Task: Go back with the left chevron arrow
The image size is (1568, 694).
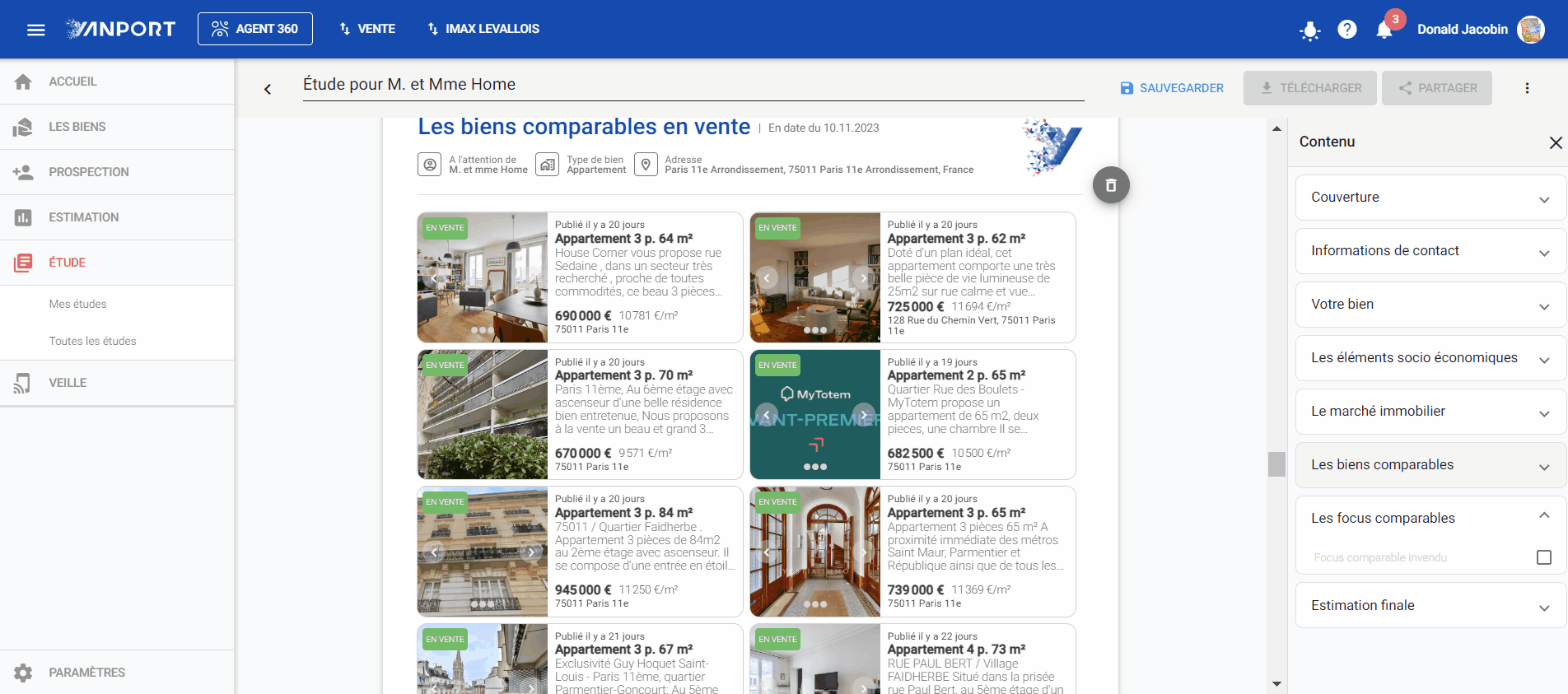Action: [x=268, y=89]
